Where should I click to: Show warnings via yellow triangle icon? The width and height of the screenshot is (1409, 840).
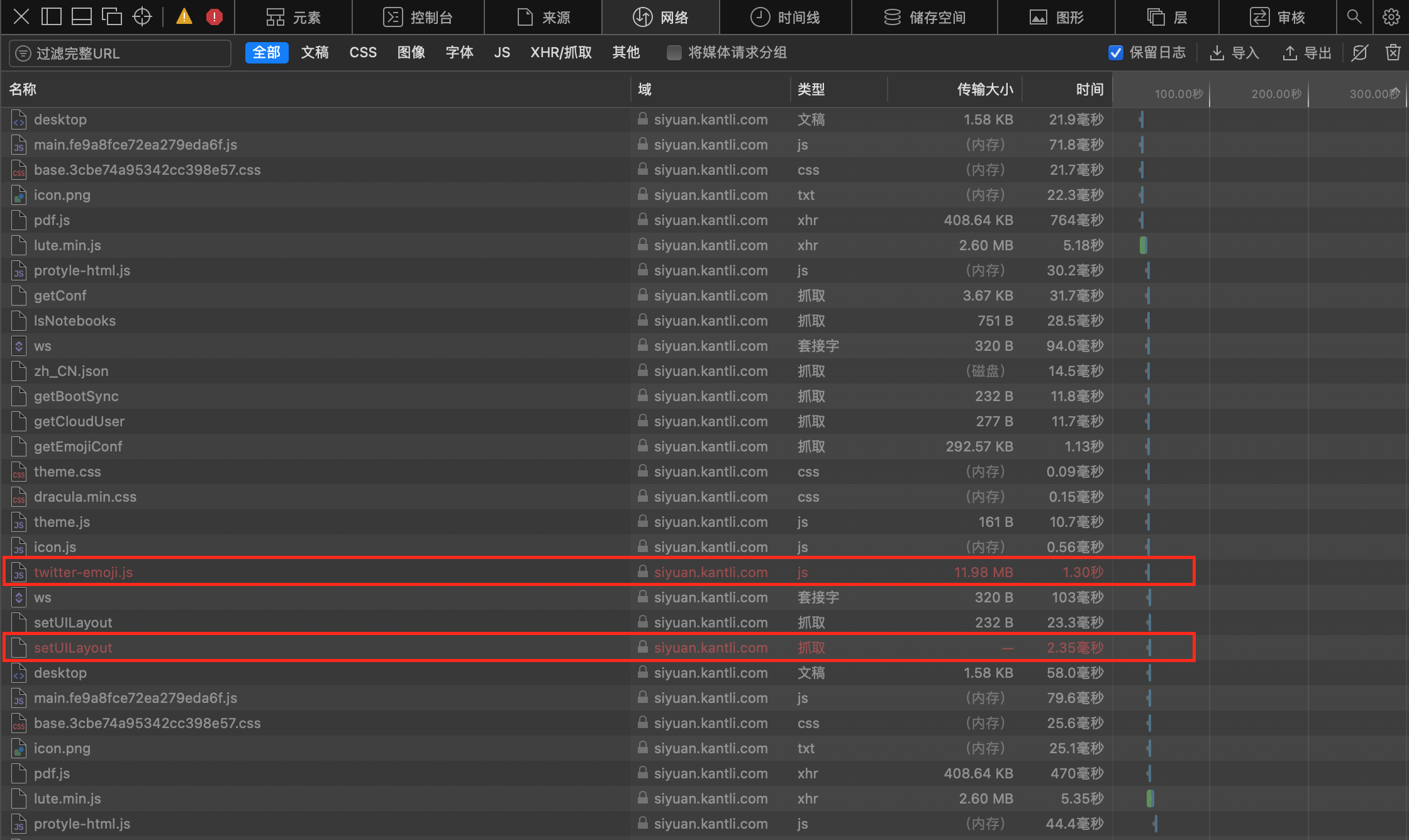click(x=184, y=17)
